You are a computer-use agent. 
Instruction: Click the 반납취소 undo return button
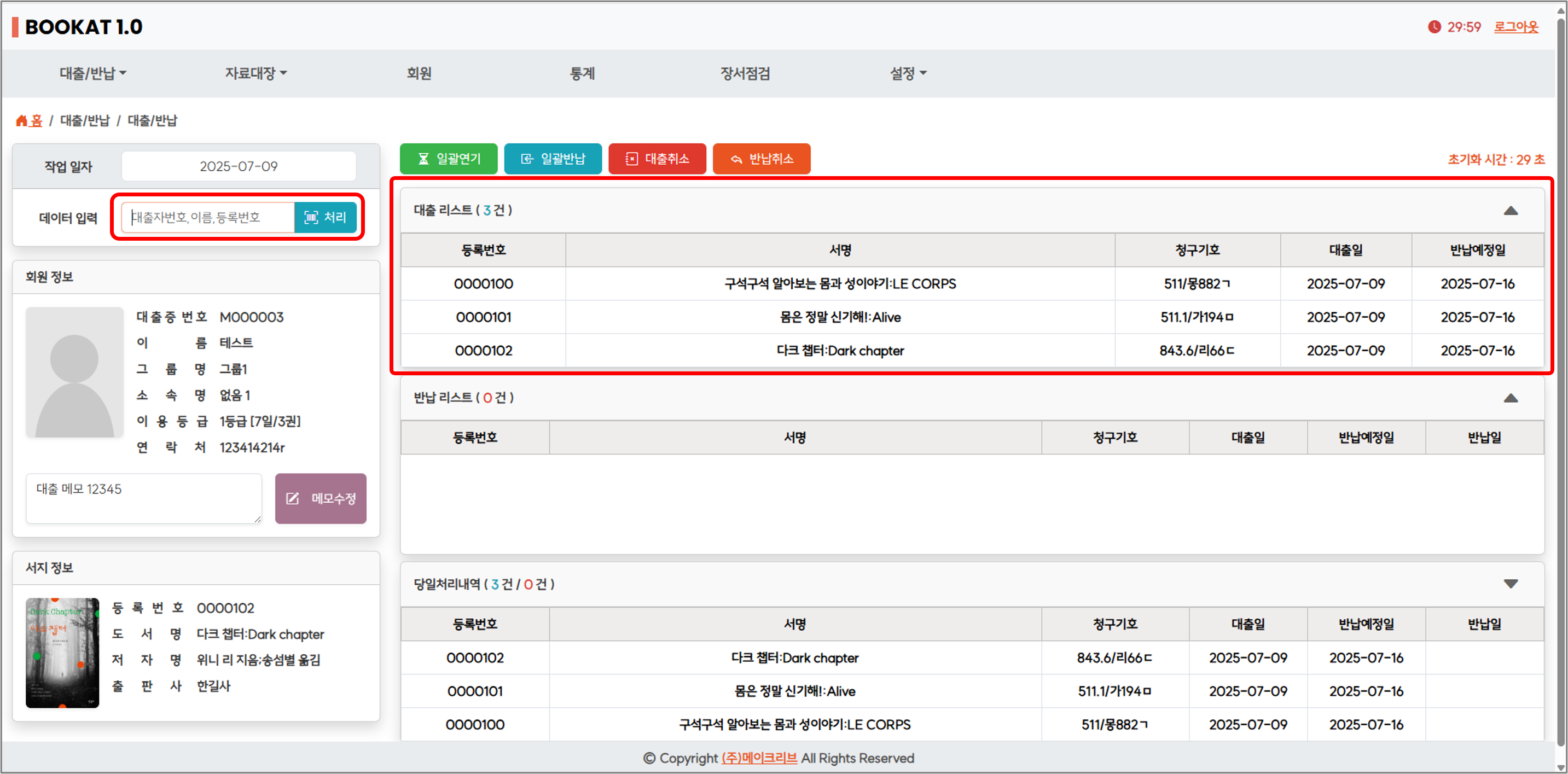coord(761,159)
